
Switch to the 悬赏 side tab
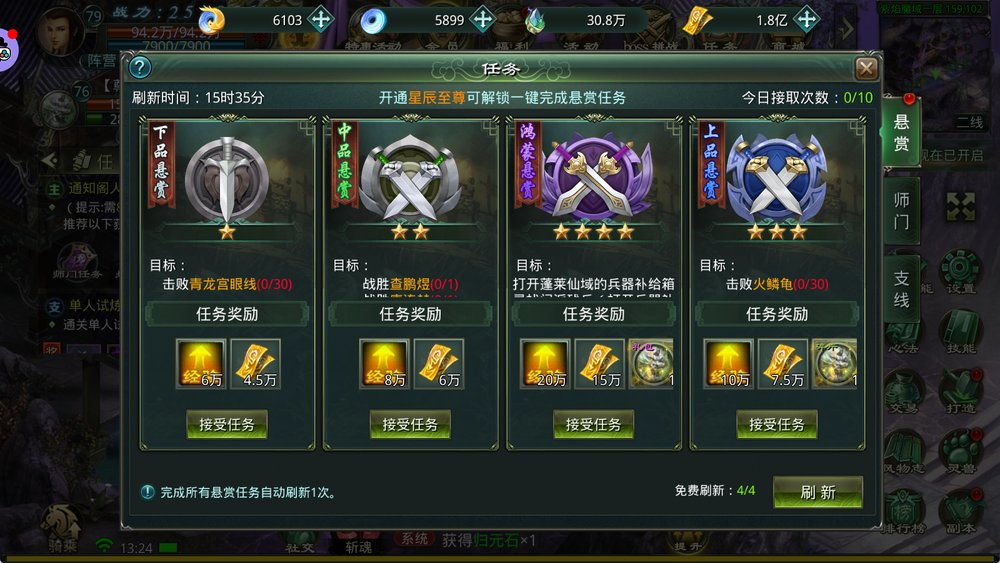(901, 132)
